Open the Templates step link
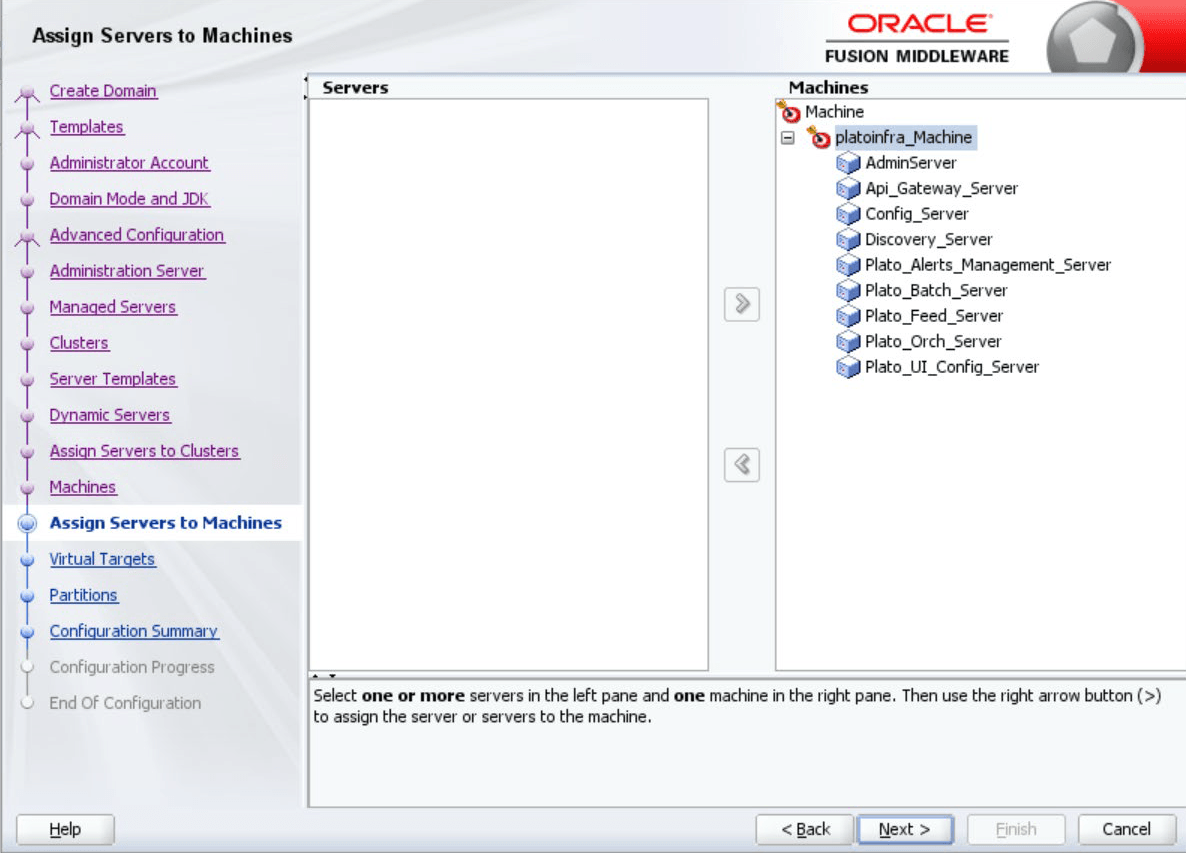 [86, 127]
